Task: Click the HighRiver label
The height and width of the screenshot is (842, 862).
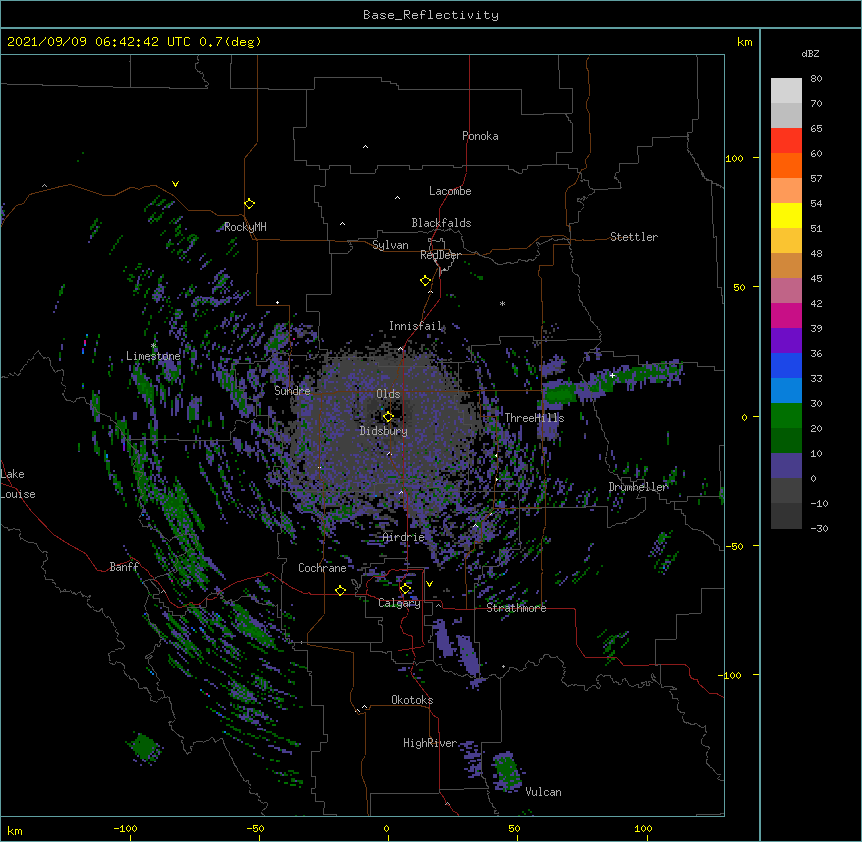Action: [x=430, y=743]
